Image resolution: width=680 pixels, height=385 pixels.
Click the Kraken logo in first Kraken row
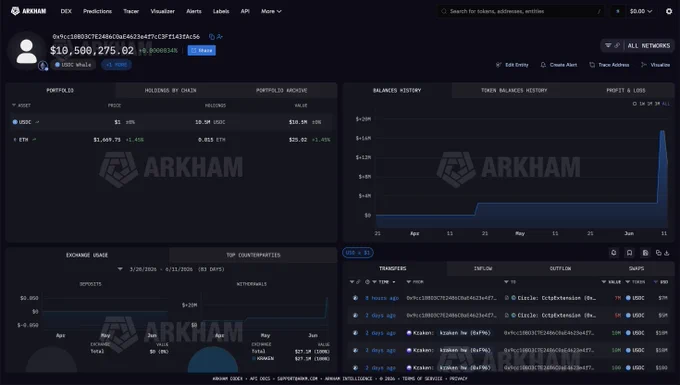[409, 333]
